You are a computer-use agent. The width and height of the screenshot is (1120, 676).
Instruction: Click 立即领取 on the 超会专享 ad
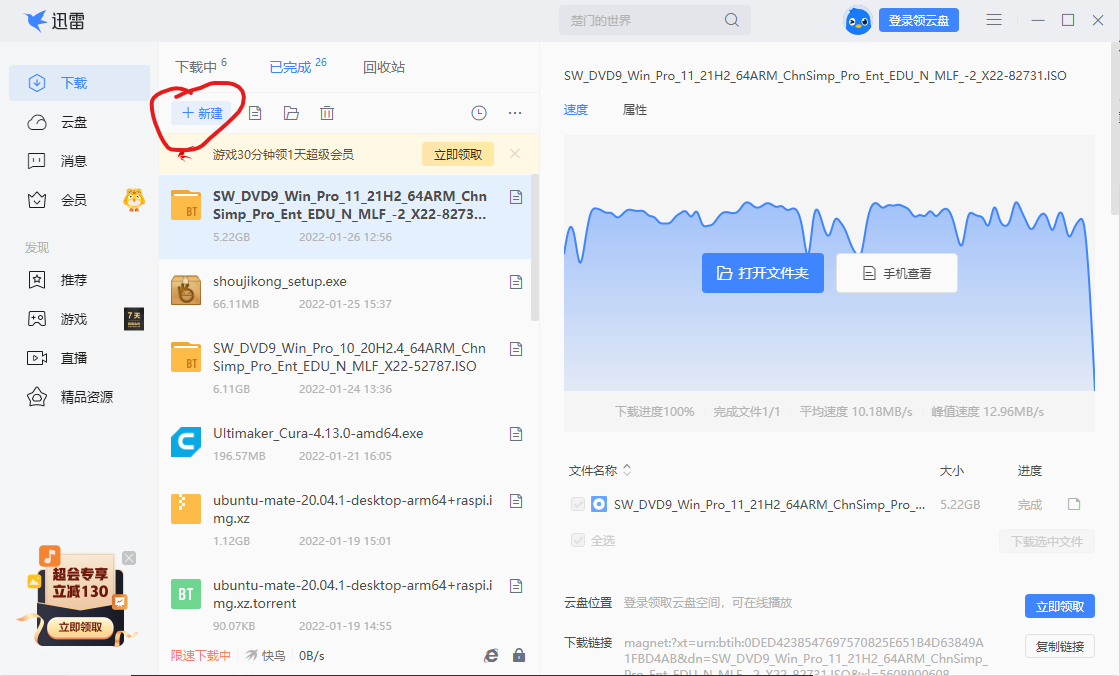tap(80, 627)
